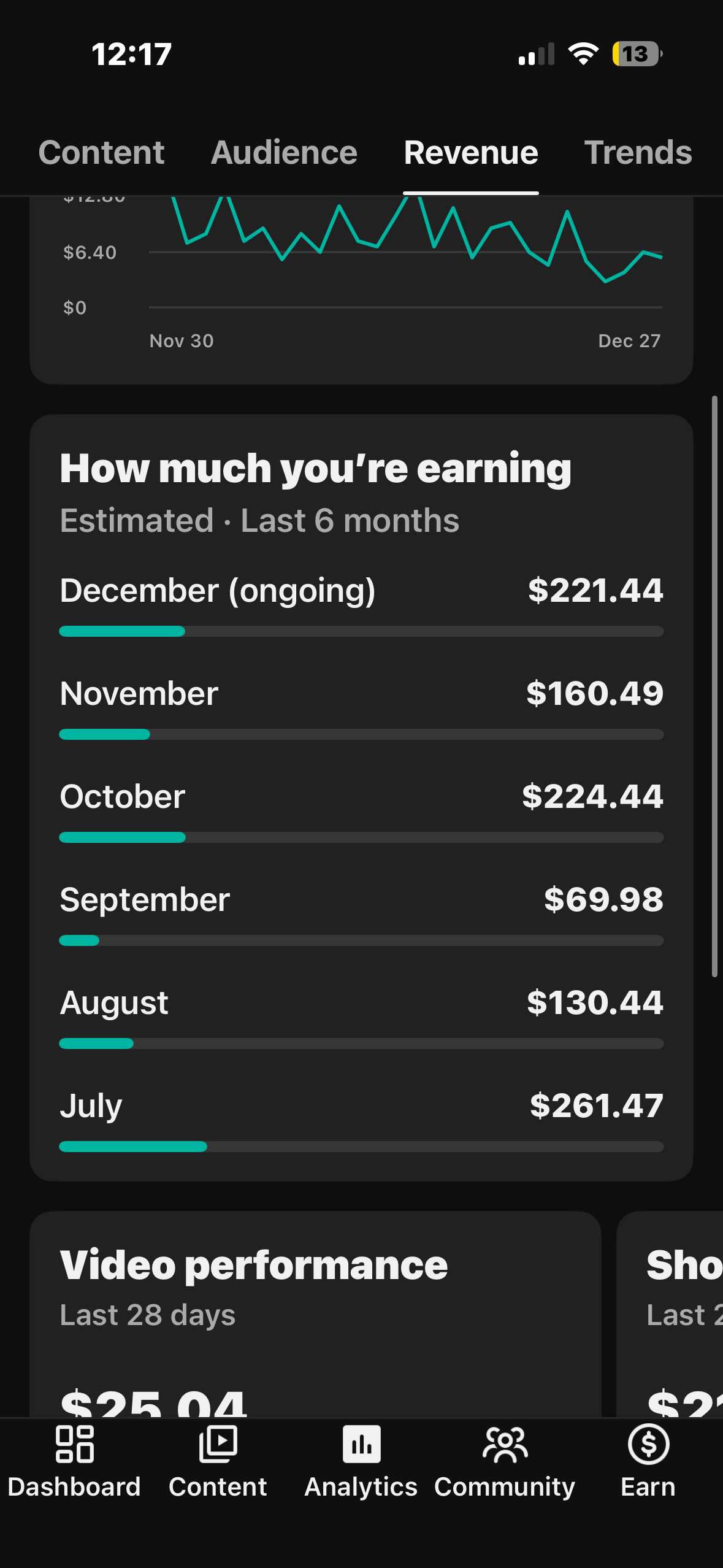Image resolution: width=723 pixels, height=1568 pixels.
Task: Tap the daily revenue line chart
Action: 405,252
